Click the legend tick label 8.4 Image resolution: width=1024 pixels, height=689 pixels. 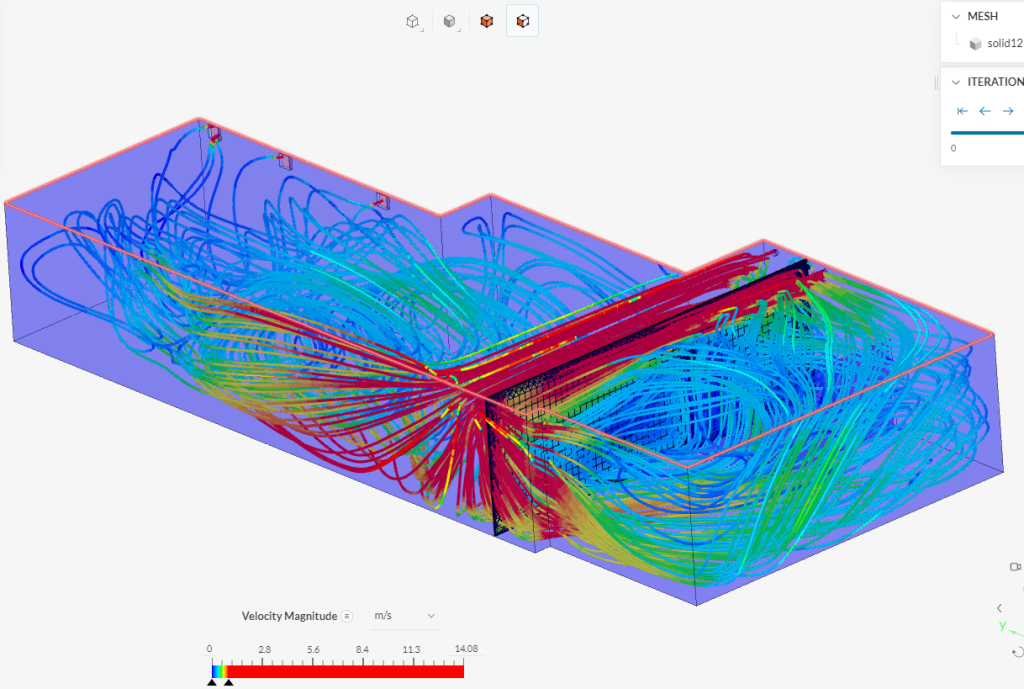[362, 649]
